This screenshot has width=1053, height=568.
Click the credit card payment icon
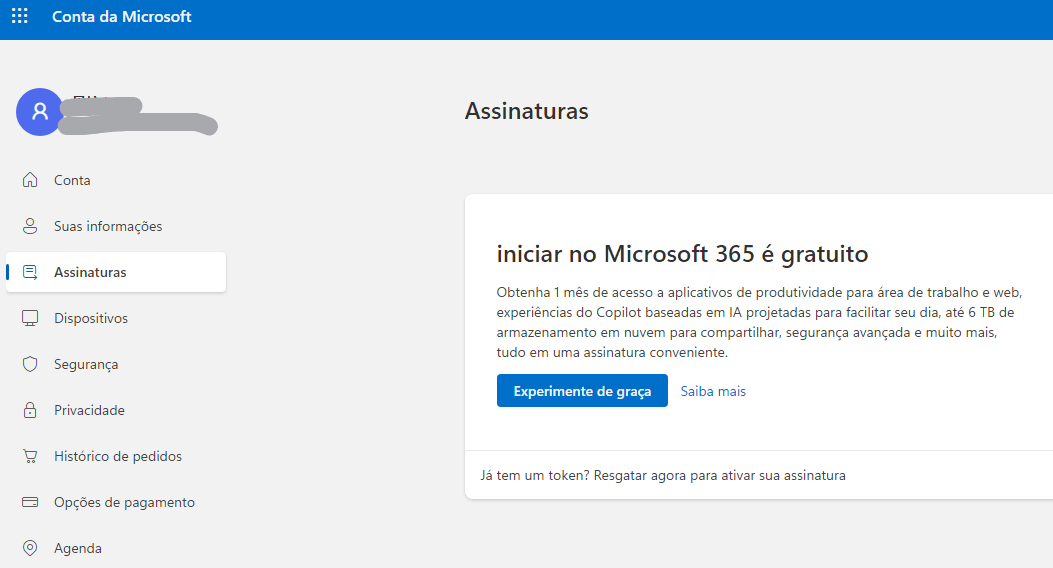(30, 502)
